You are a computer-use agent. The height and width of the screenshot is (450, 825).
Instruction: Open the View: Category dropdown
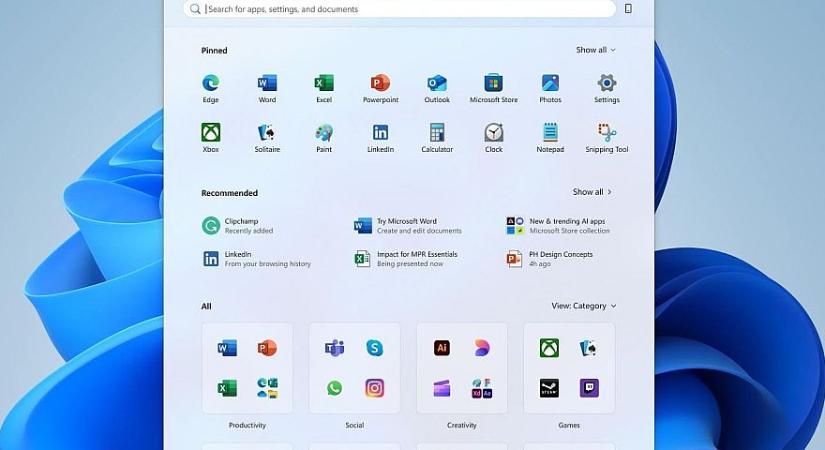click(583, 306)
